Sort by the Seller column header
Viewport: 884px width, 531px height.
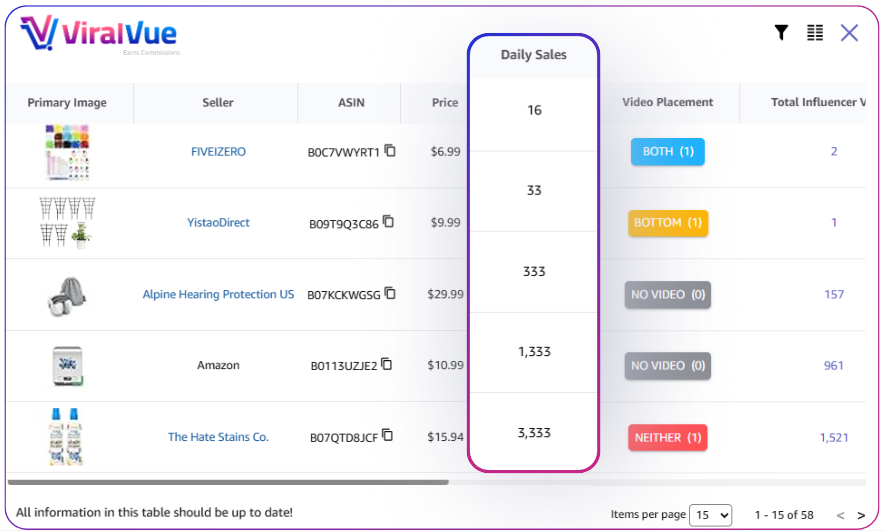tap(218, 103)
